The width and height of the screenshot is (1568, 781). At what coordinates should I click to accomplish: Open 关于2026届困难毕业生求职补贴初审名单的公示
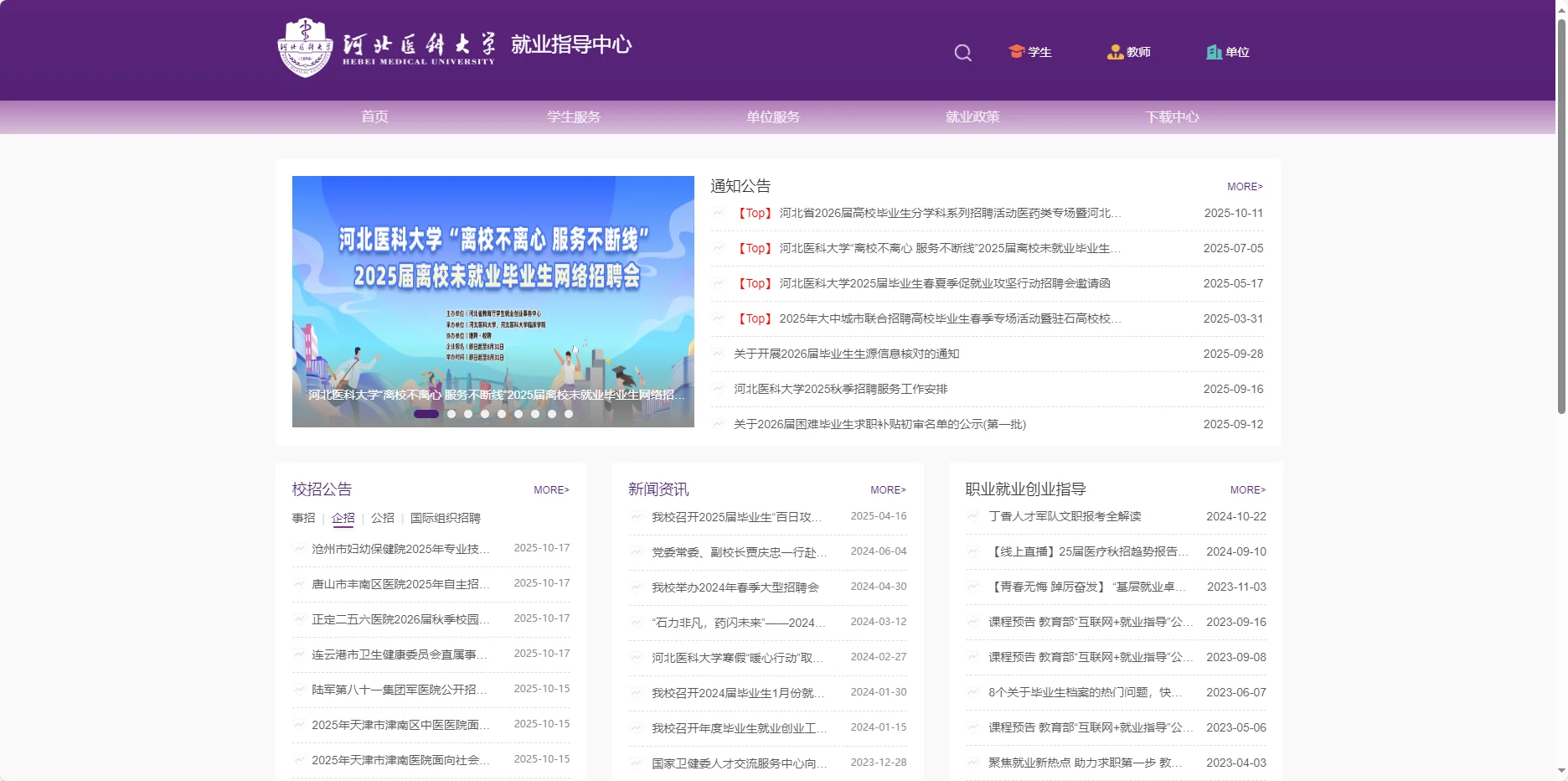879,424
